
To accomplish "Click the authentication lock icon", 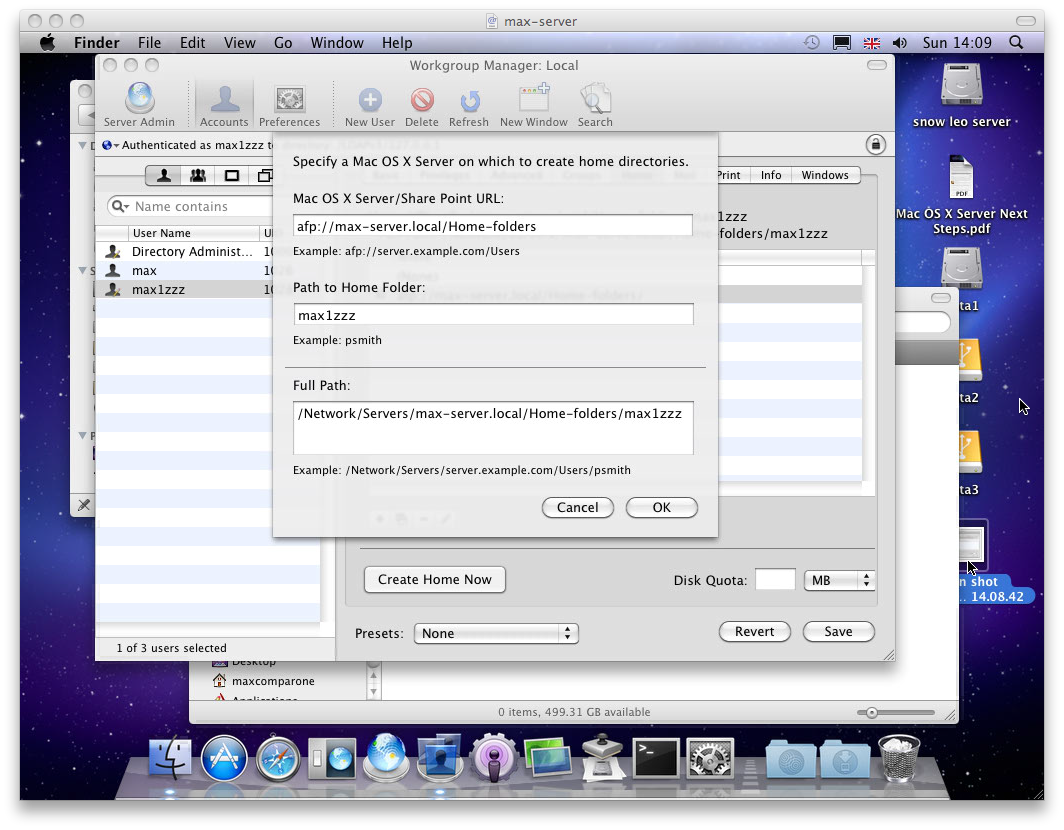I will coord(875,145).
